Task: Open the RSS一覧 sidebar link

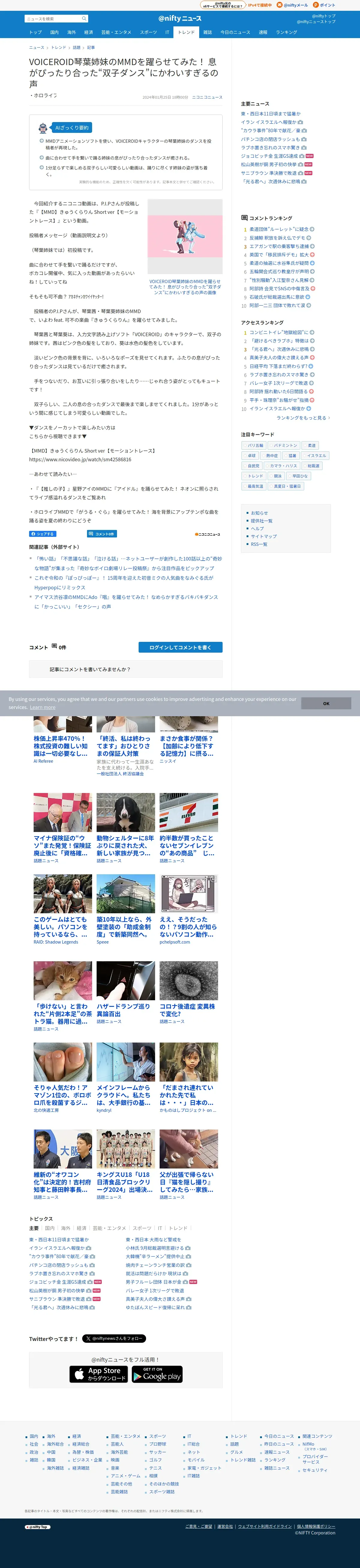Action: click(259, 544)
